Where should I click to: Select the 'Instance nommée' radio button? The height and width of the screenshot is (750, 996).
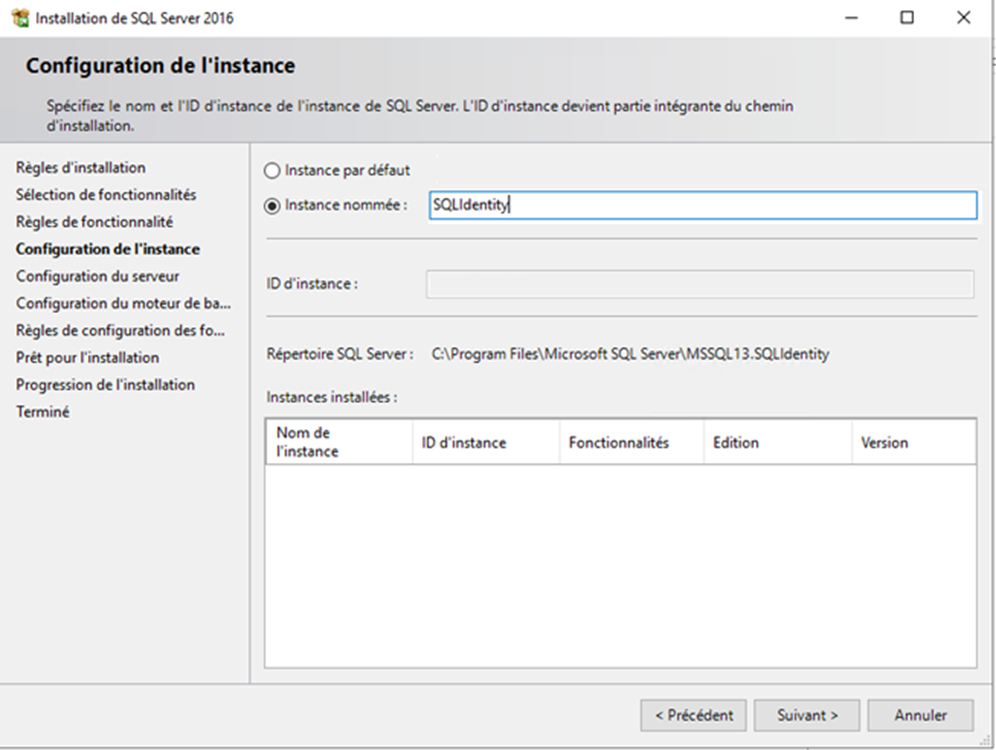[x=272, y=205]
